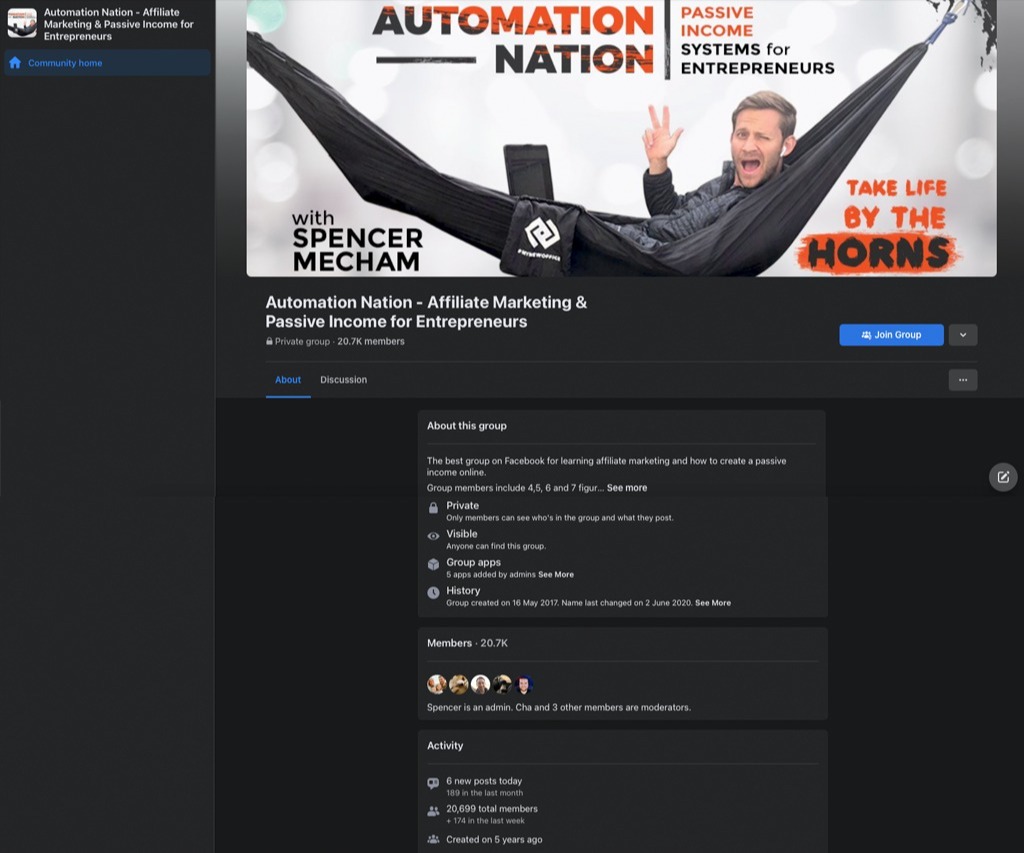Viewport: 1024px width, 853px height.
Task: Click the 'Visible' label
Action: pyautogui.click(x=462, y=534)
